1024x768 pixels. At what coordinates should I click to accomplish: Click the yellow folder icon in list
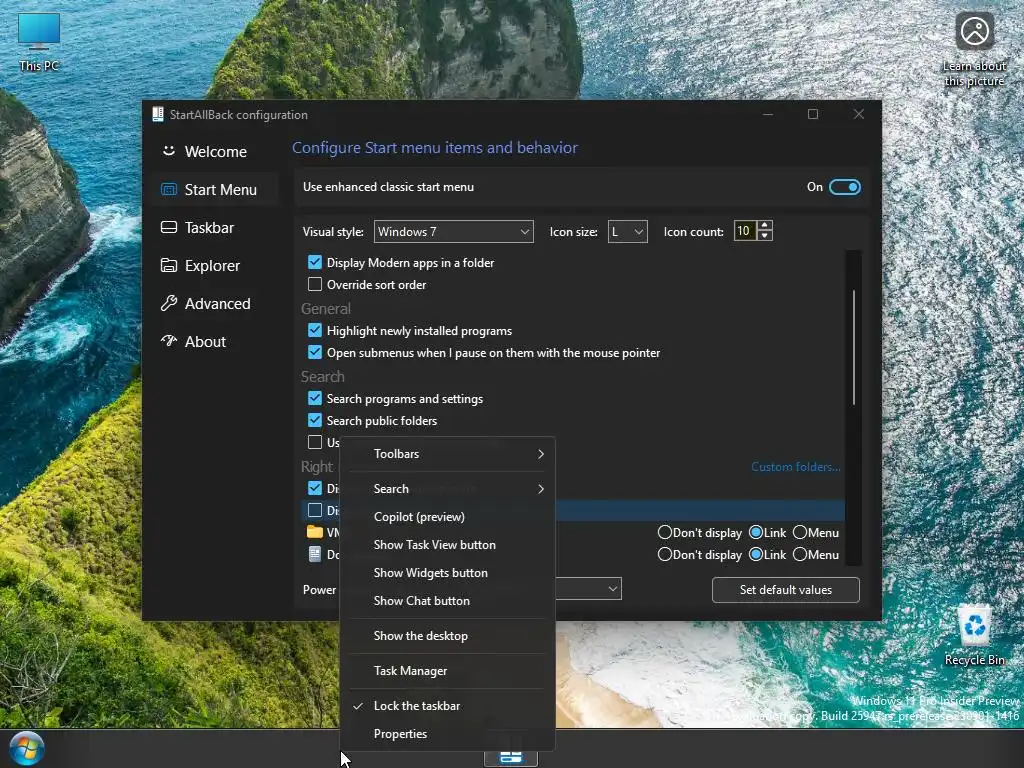click(315, 532)
